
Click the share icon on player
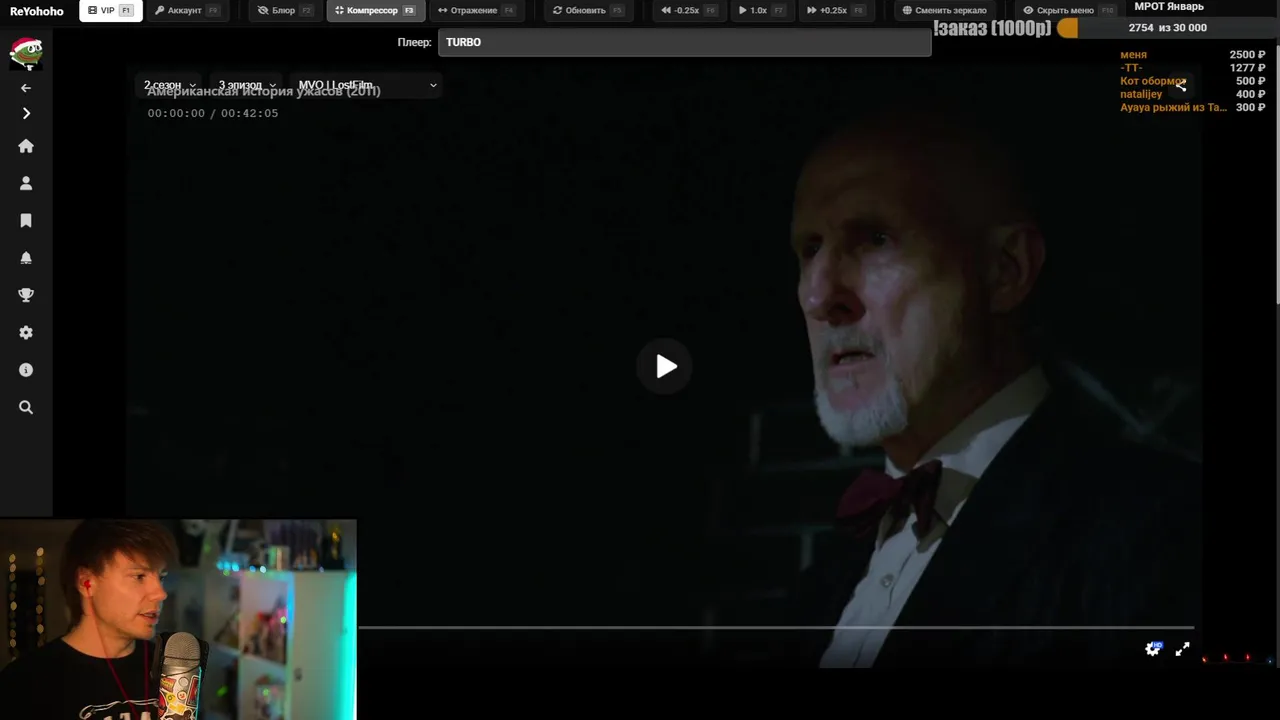point(1181,85)
